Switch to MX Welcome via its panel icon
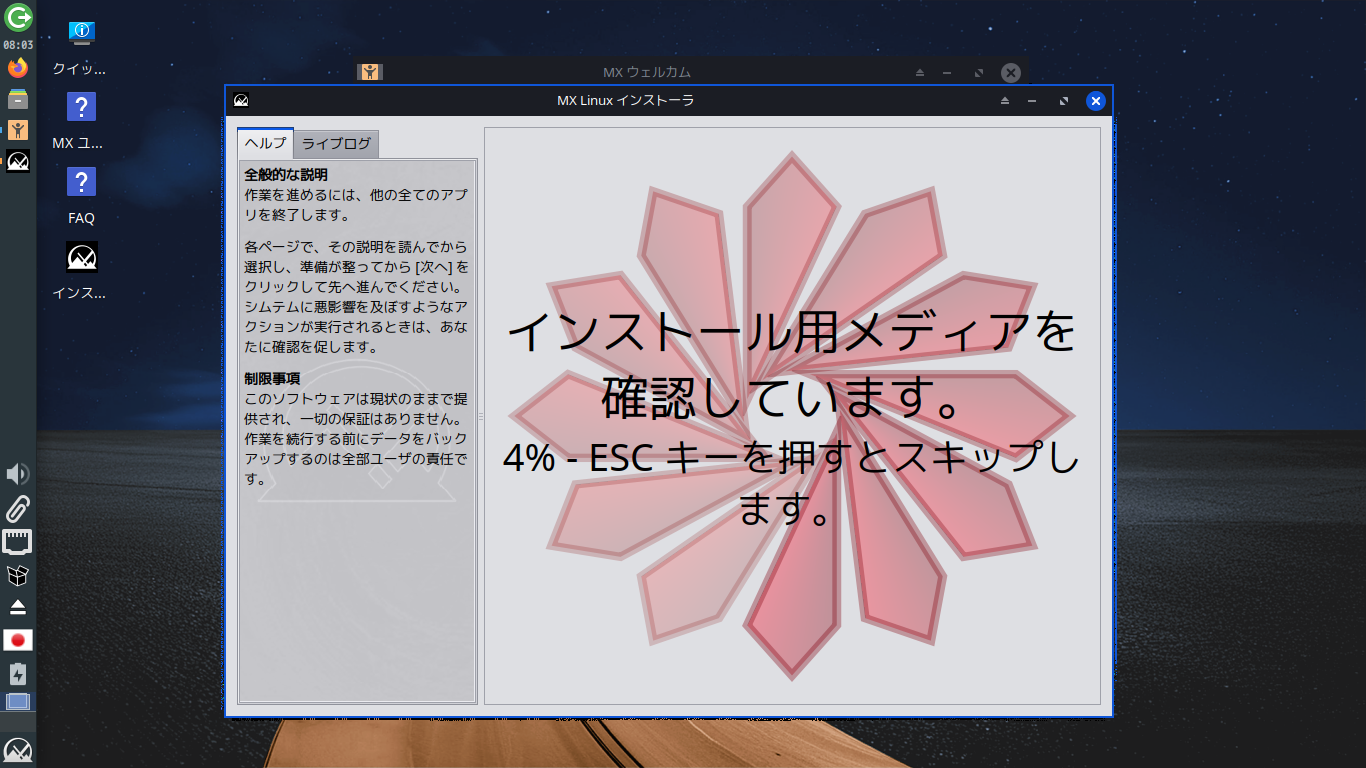 (x=18, y=129)
